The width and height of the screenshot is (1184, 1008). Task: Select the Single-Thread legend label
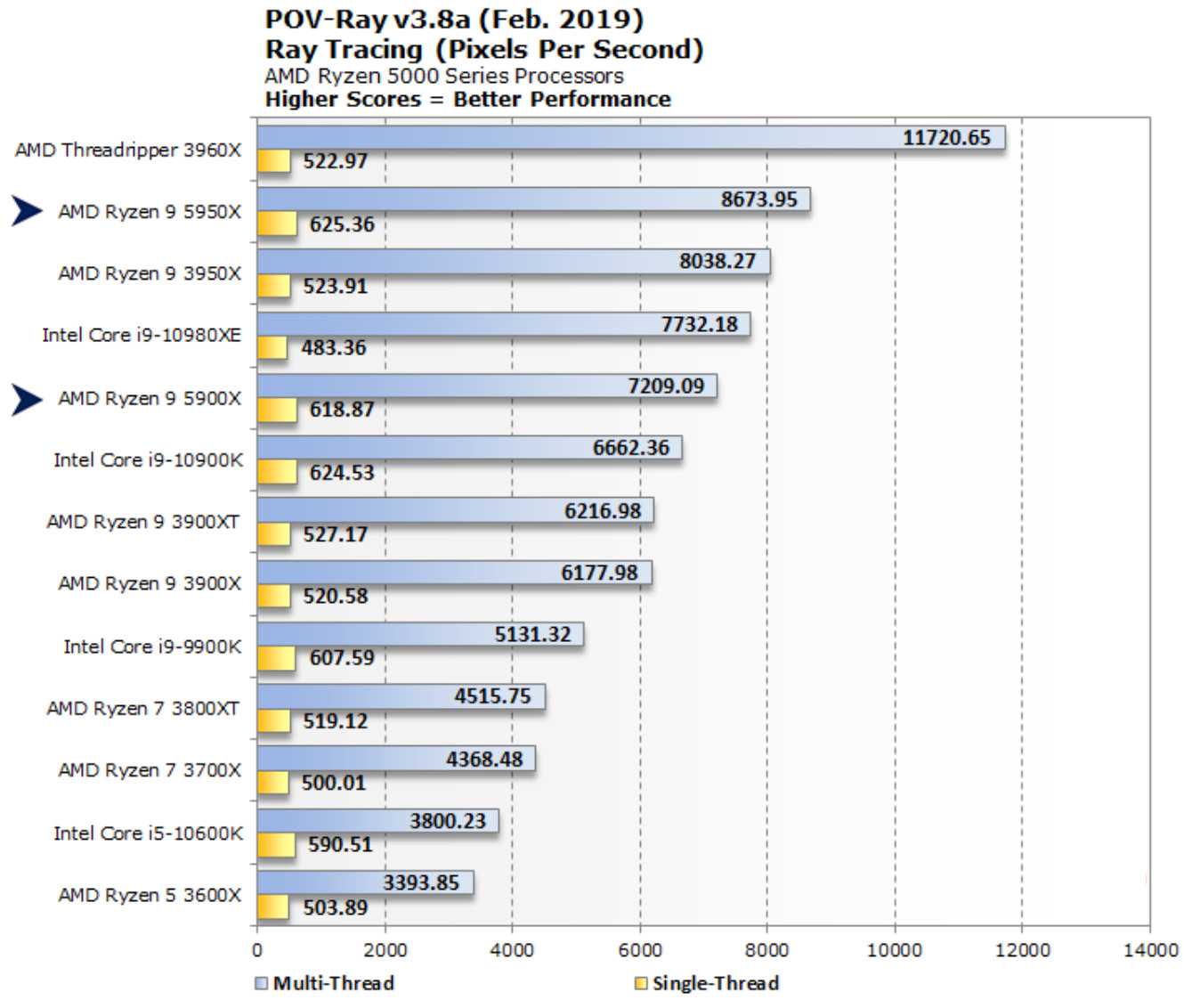pyautogui.click(x=715, y=983)
